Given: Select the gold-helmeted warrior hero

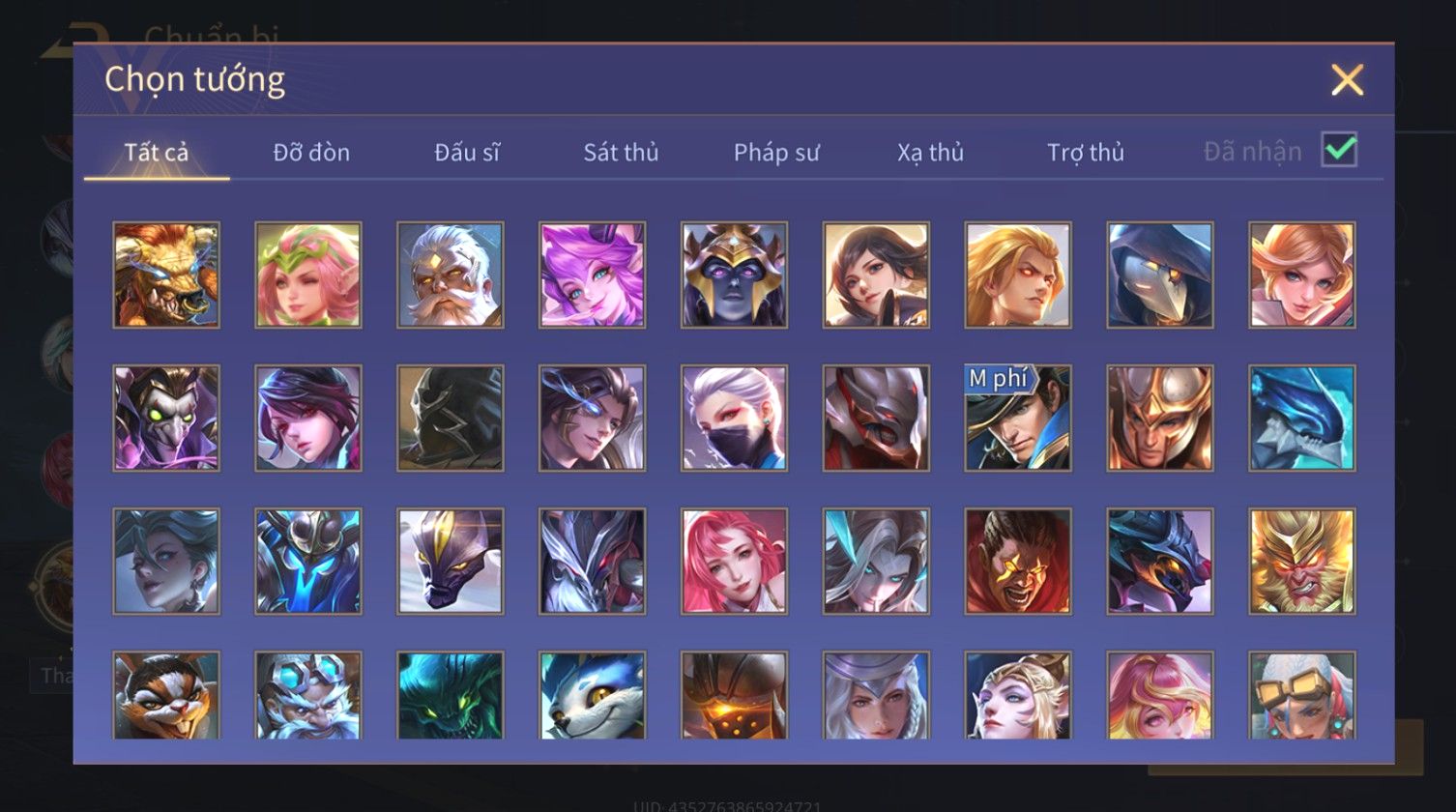Looking at the screenshot, I should click(x=1160, y=418).
